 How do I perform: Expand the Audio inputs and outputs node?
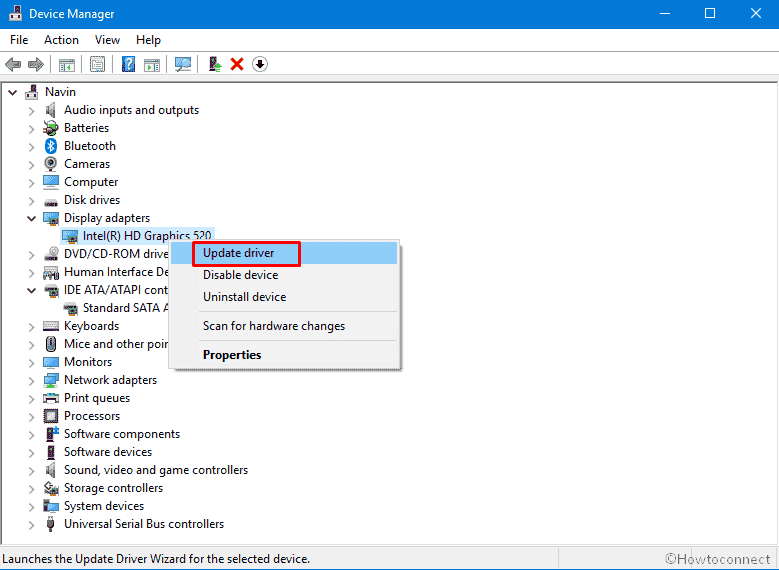click(x=31, y=110)
